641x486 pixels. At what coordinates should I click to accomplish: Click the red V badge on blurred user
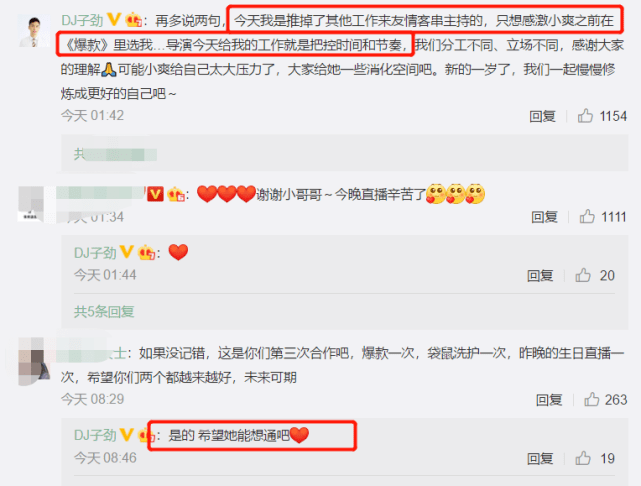[155, 194]
